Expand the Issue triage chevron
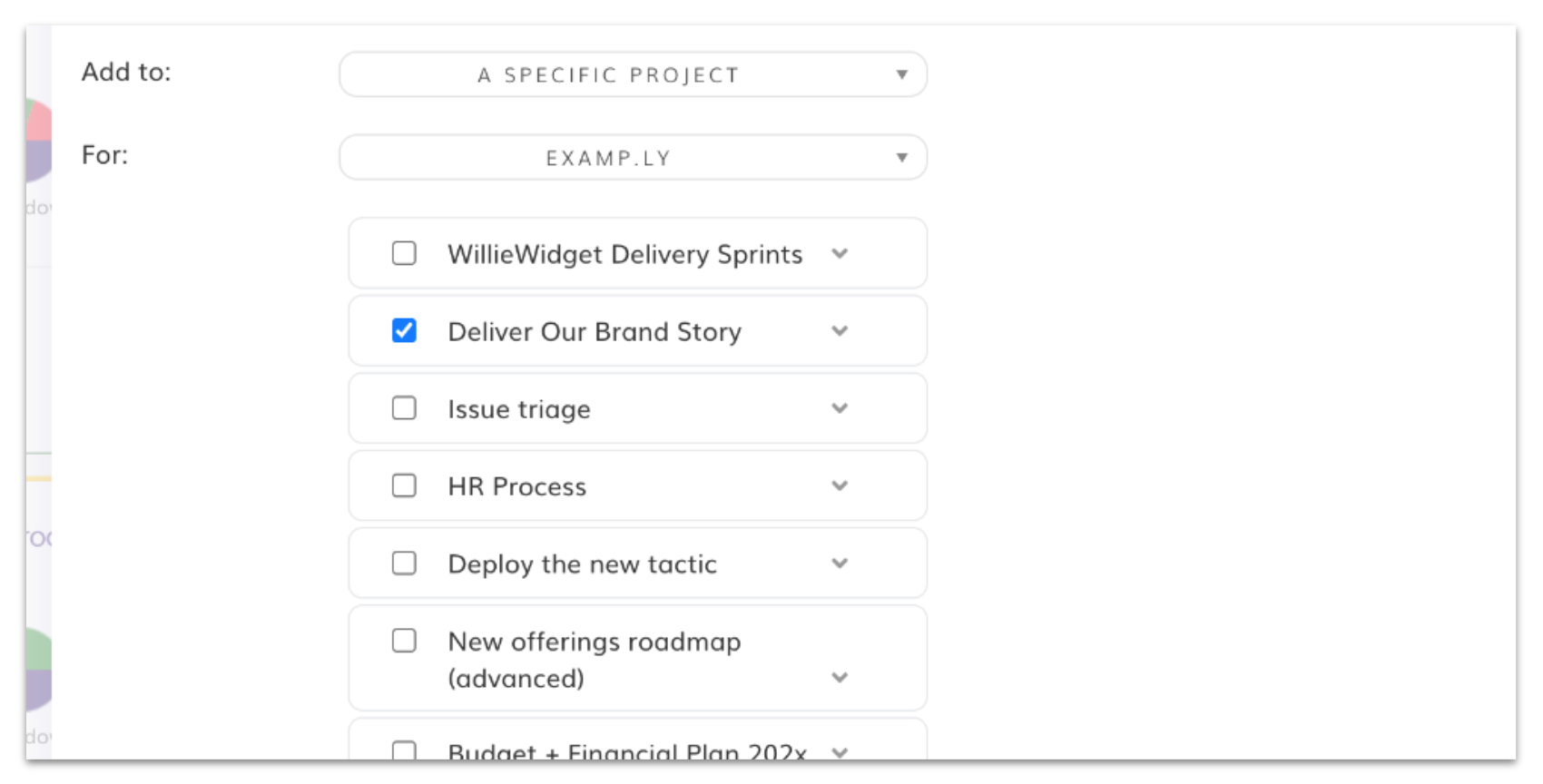 840,408
